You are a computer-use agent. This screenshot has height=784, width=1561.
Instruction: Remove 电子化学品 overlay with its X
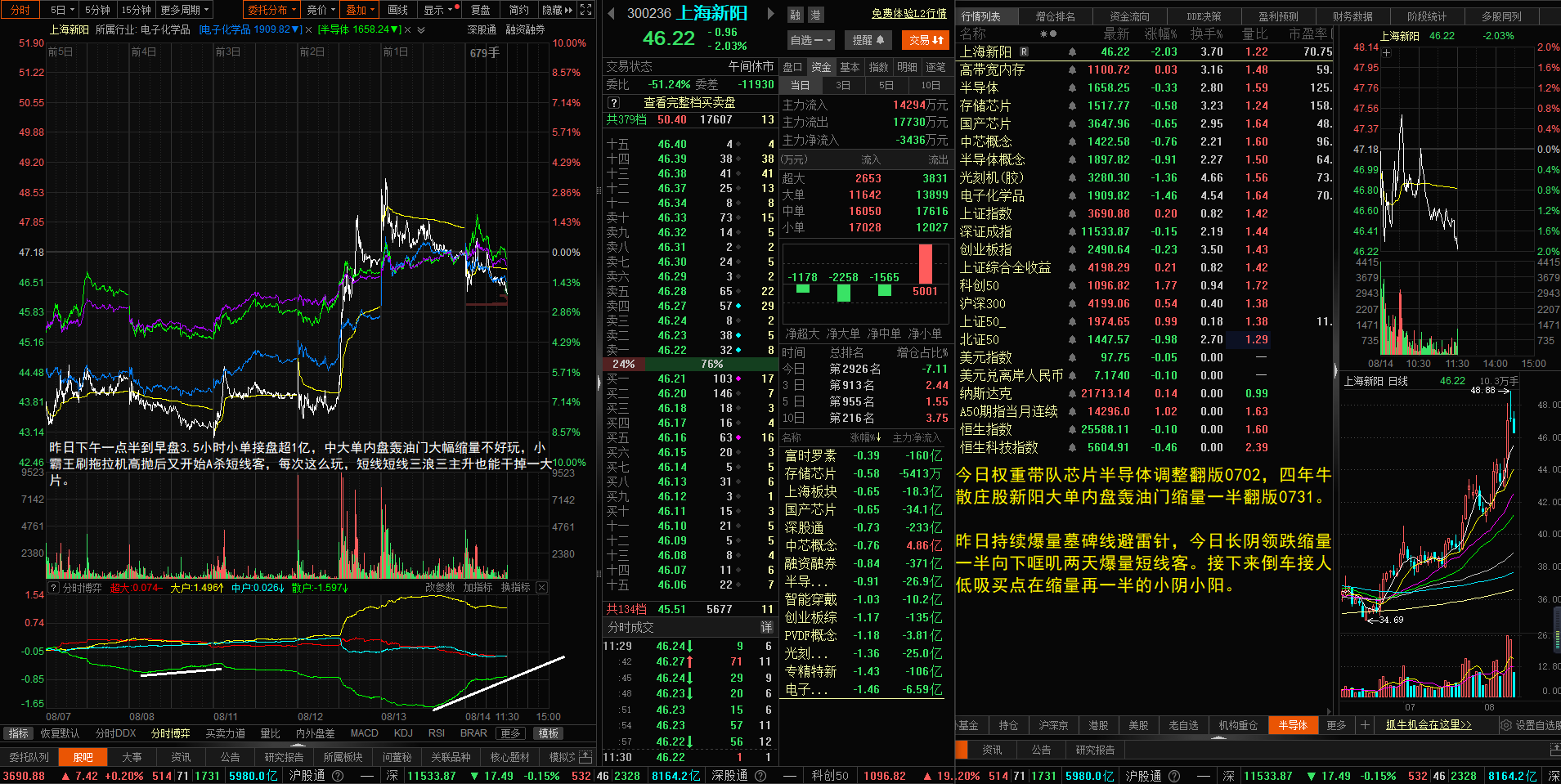pos(308,29)
